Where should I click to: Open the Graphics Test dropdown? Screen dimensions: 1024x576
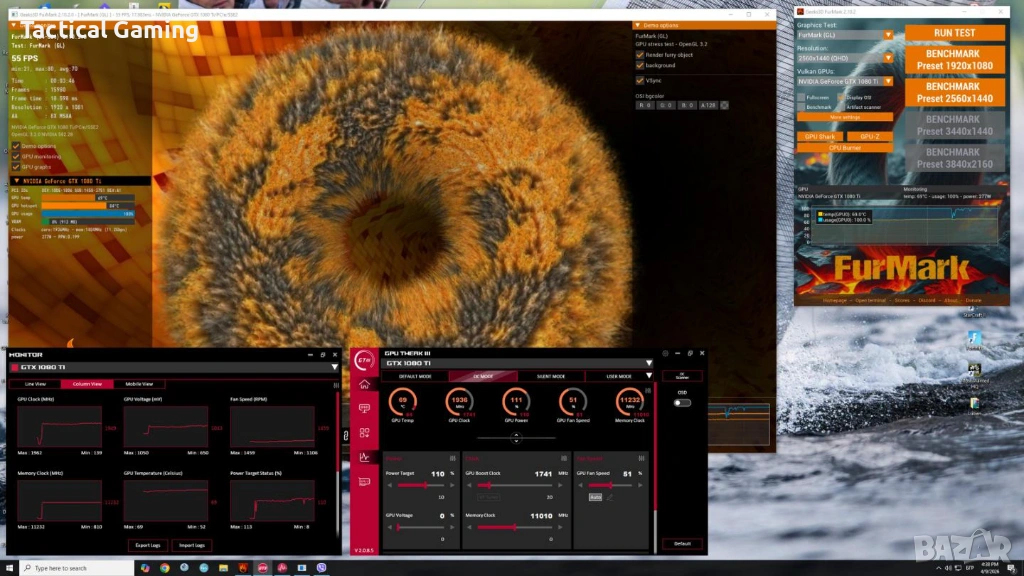coord(887,34)
